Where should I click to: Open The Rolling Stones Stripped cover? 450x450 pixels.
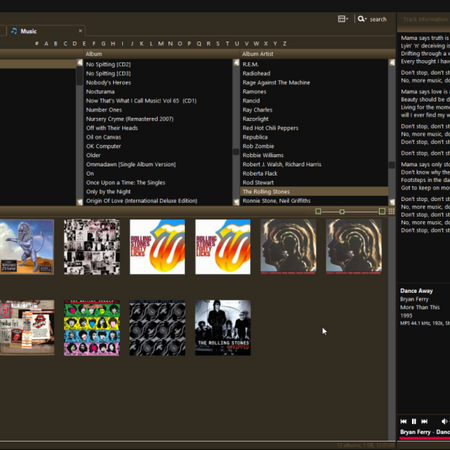pos(223,328)
